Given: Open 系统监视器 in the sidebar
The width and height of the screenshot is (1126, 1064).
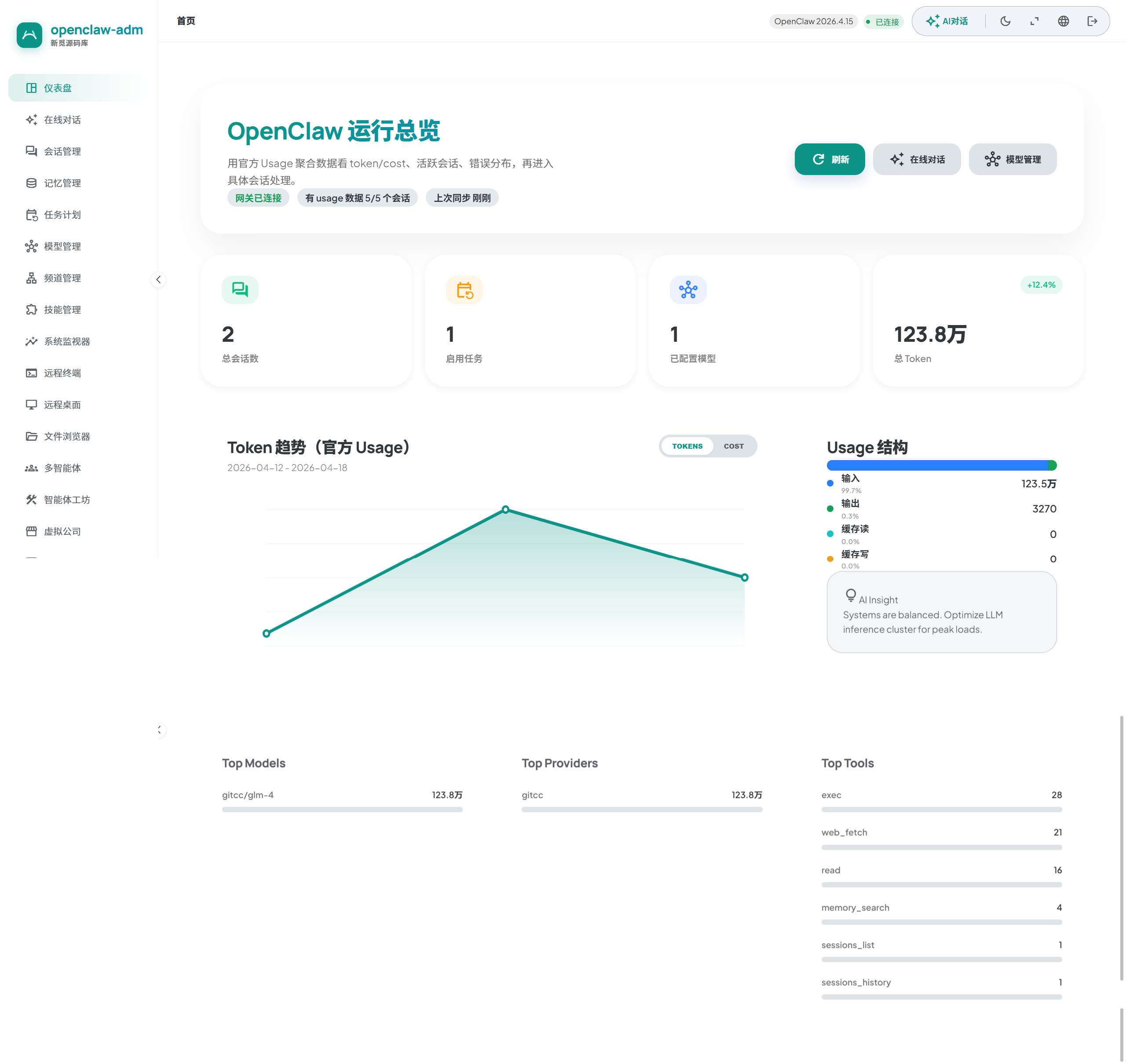Looking at the screenshot, I should (67, 341).
